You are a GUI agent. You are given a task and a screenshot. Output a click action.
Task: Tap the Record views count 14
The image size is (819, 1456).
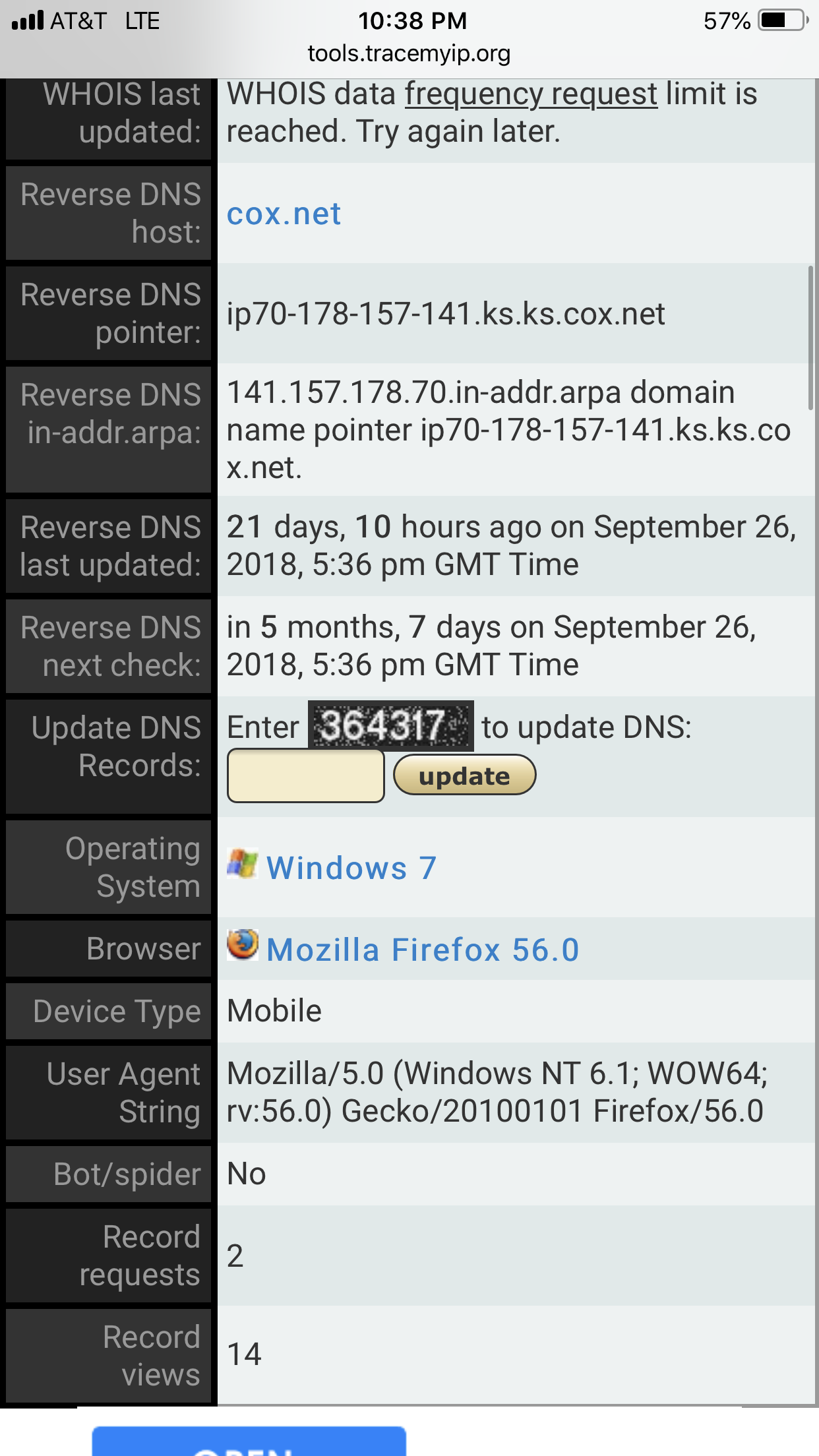pos(244,1354)
